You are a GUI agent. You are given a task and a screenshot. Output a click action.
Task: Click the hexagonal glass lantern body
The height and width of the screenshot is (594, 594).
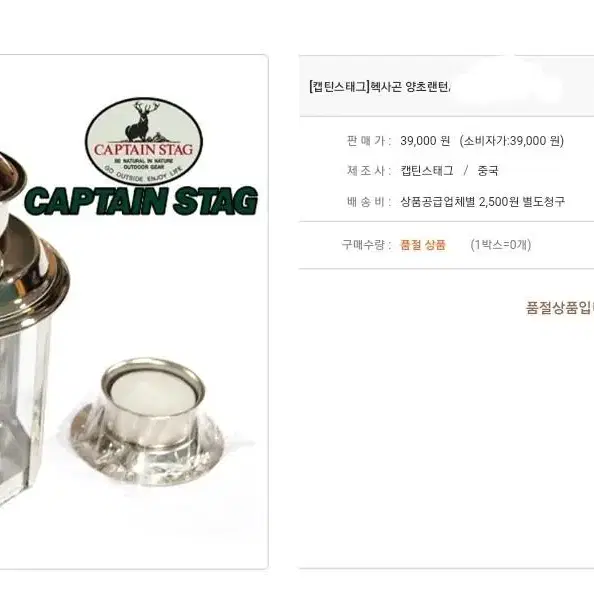[x=23, y=409]
